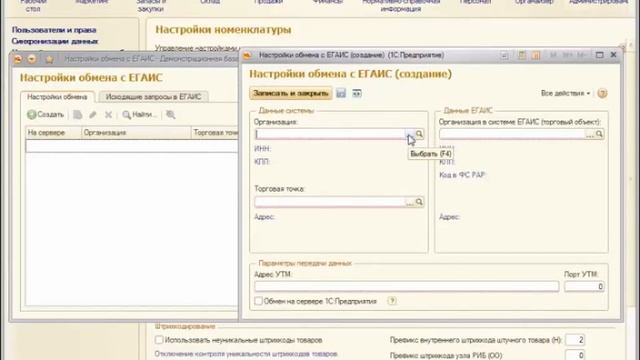Viewport: 640px width, 360px height.
Task: Save the record with the floppy disk icon
Action: (x=341, y=93)
